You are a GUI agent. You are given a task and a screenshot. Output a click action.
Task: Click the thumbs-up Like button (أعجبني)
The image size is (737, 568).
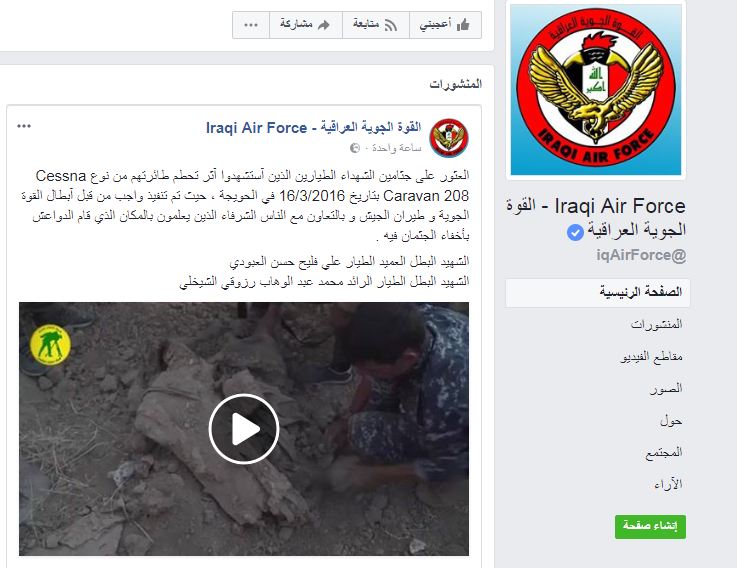point(445,25)
